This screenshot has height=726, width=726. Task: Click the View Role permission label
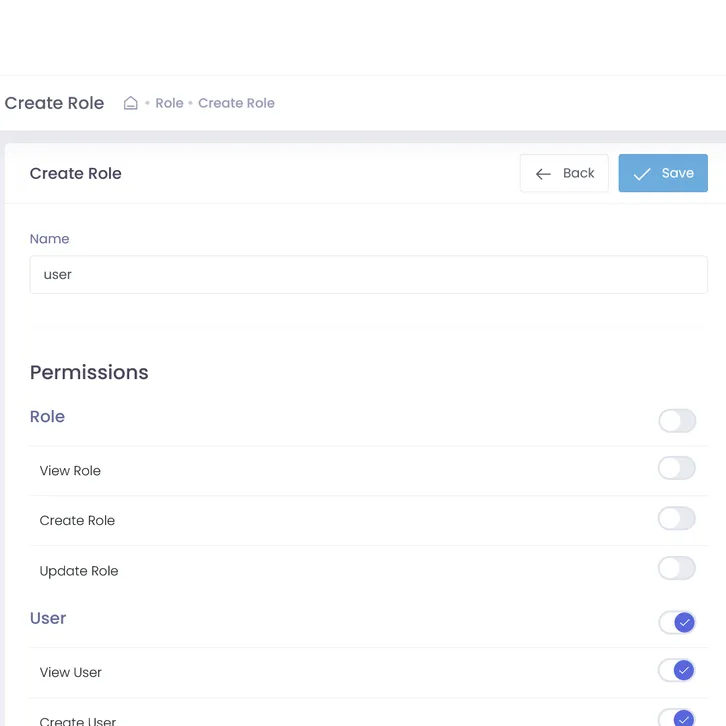70,471
